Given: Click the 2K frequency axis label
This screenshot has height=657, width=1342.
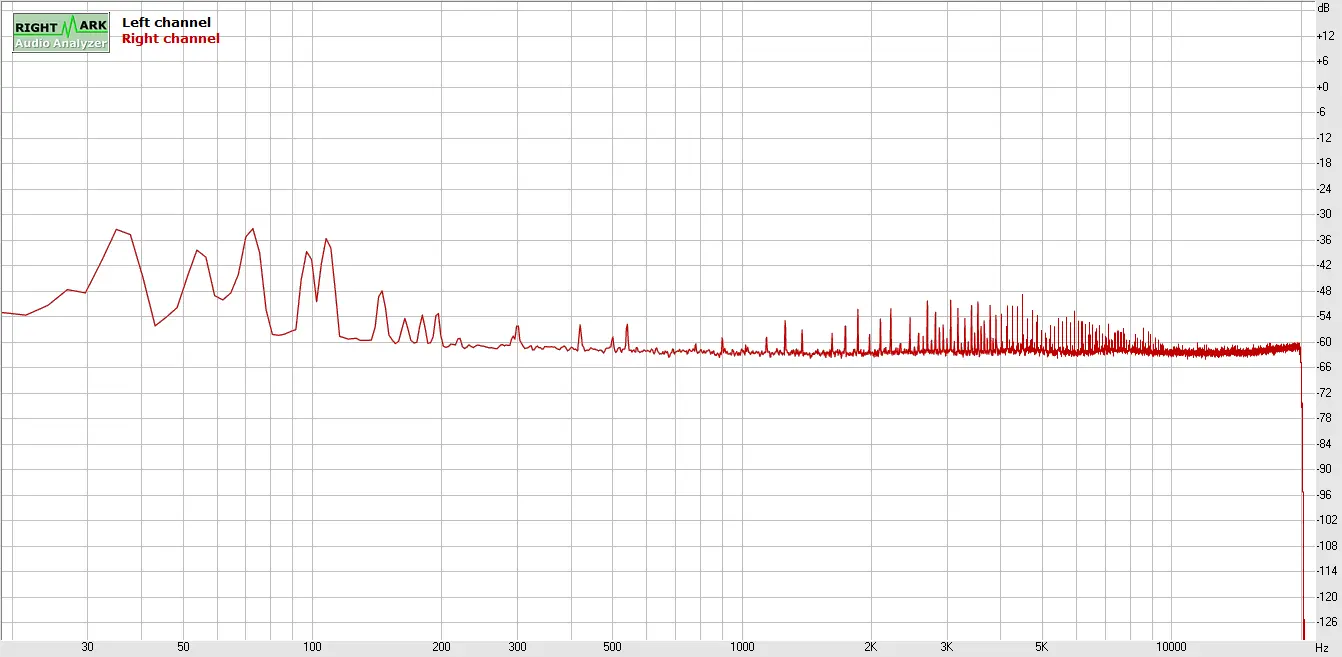Looking at the screenshot, I should (x=871, y=647).
